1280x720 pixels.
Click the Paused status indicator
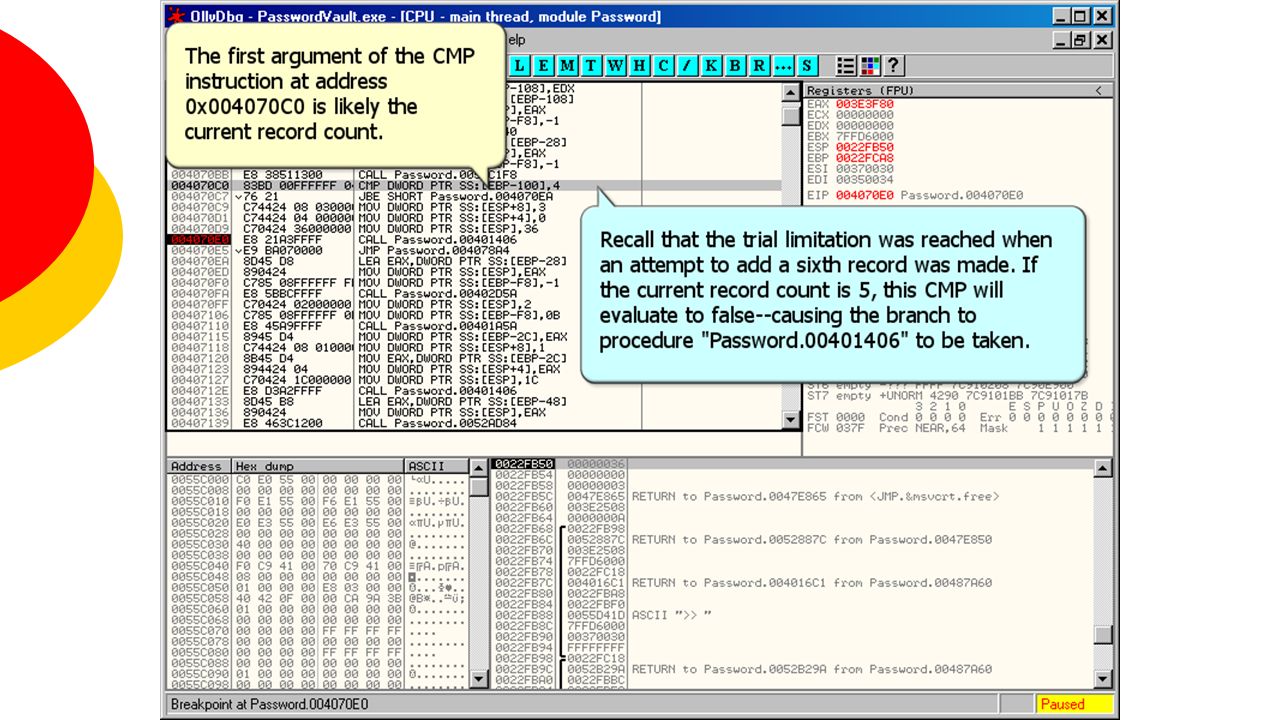1073,704
